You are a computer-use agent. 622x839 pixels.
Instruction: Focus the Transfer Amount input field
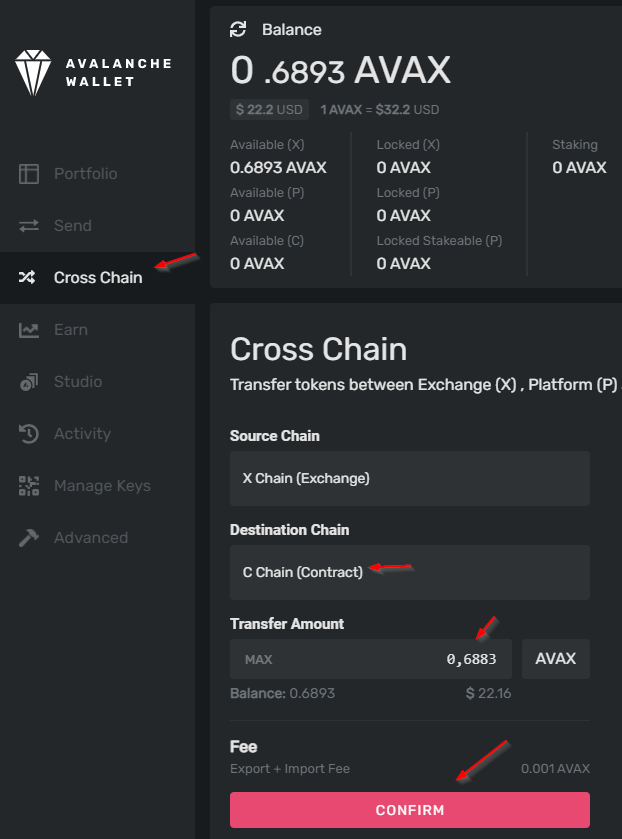[x=400, y=660]
